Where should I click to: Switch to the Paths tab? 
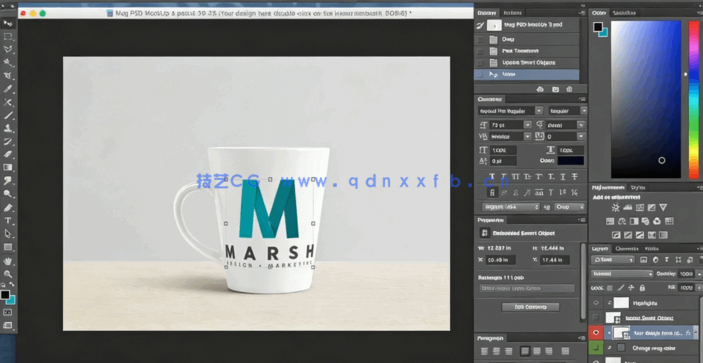point(651,248)
